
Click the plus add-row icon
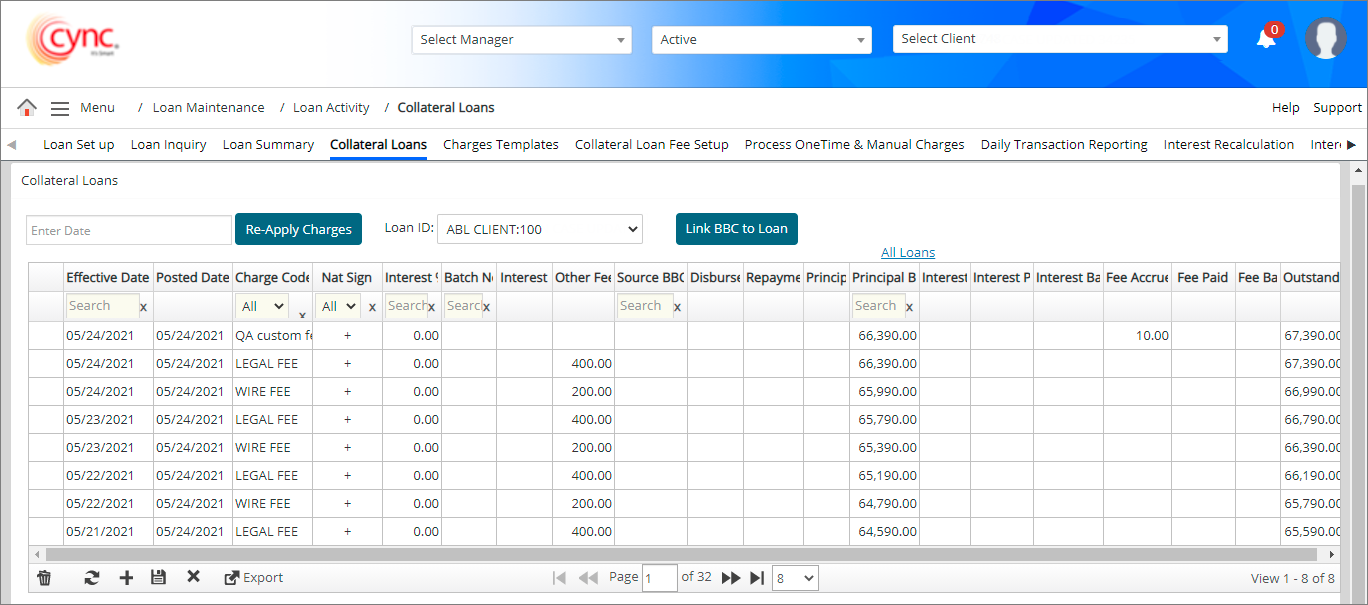click(x=126, y=577)
